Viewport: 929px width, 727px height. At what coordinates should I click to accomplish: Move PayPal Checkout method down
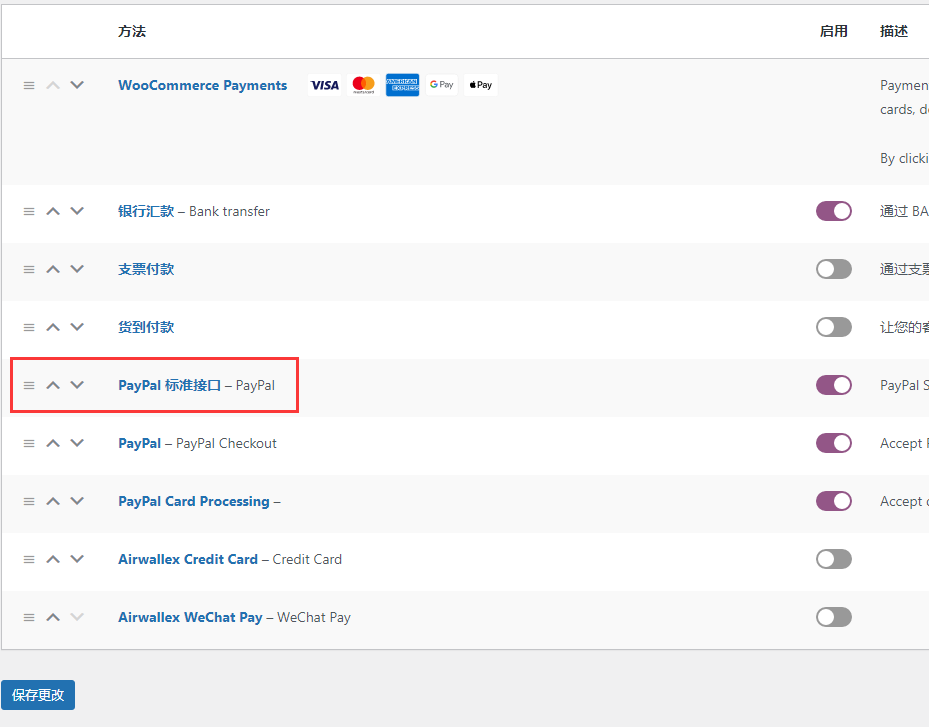point(77,443)
